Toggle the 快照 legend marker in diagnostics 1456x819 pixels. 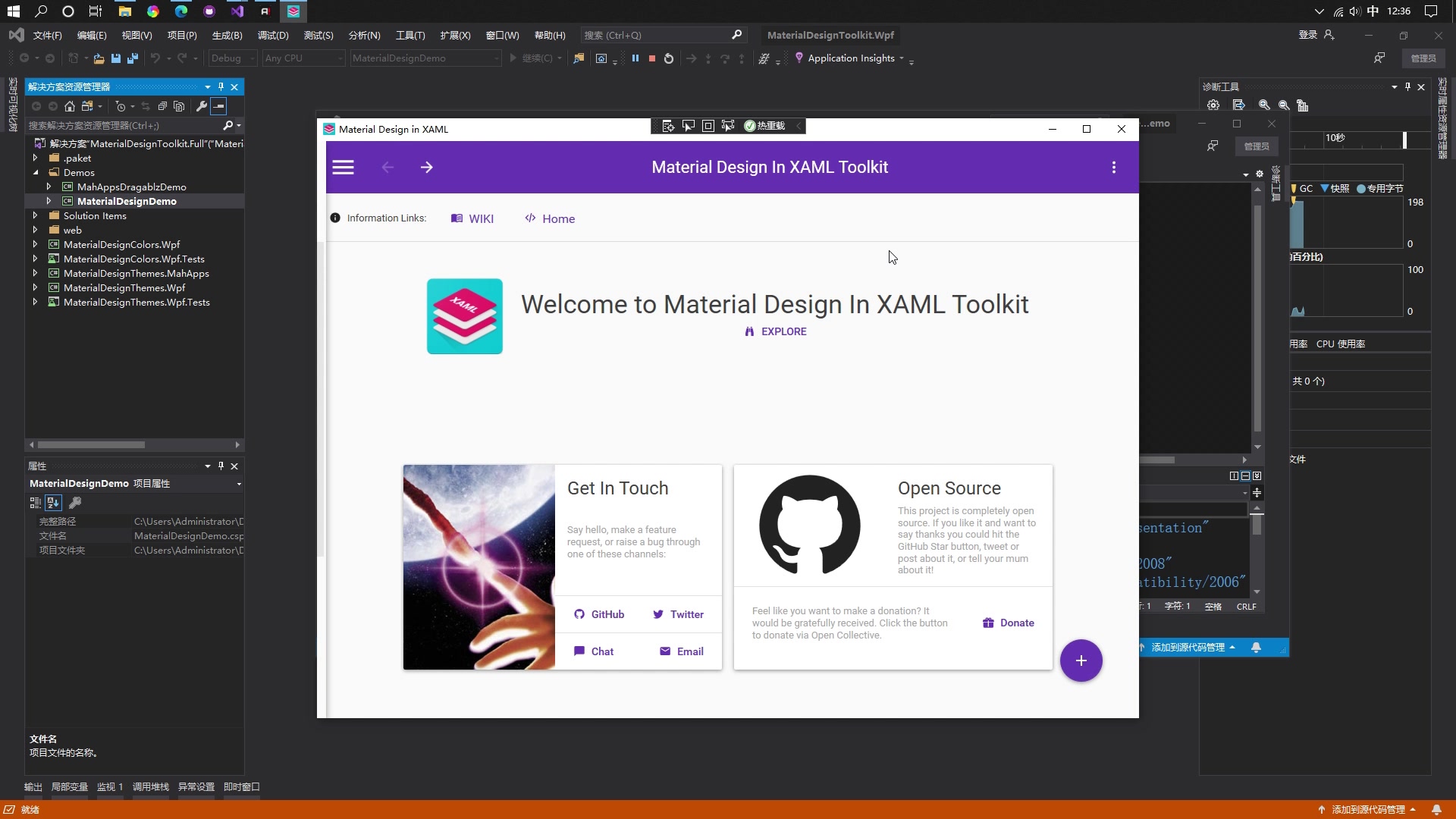(1326, 188)
